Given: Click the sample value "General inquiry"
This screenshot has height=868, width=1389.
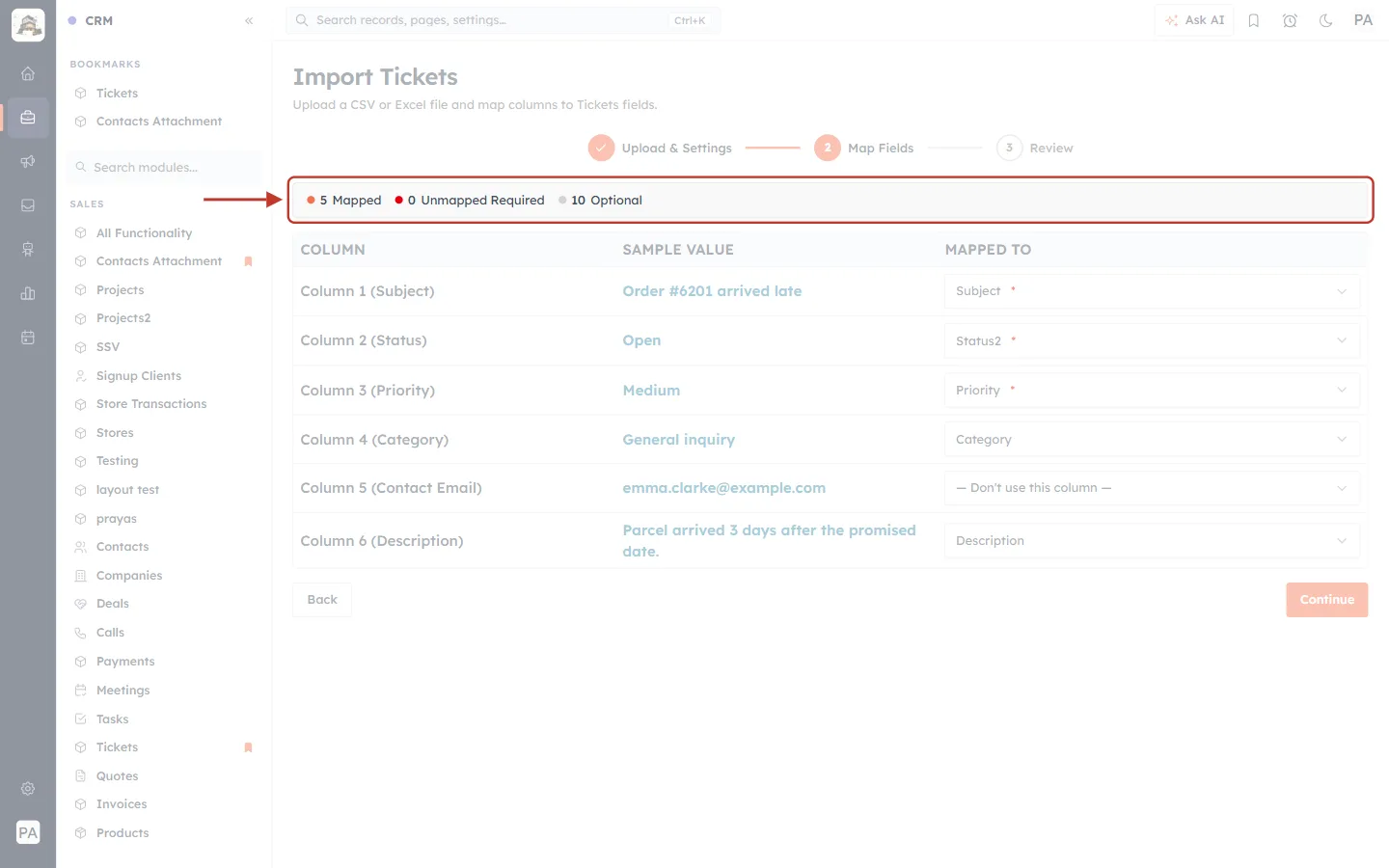Looking at the screenshot, I should (679, 440).
